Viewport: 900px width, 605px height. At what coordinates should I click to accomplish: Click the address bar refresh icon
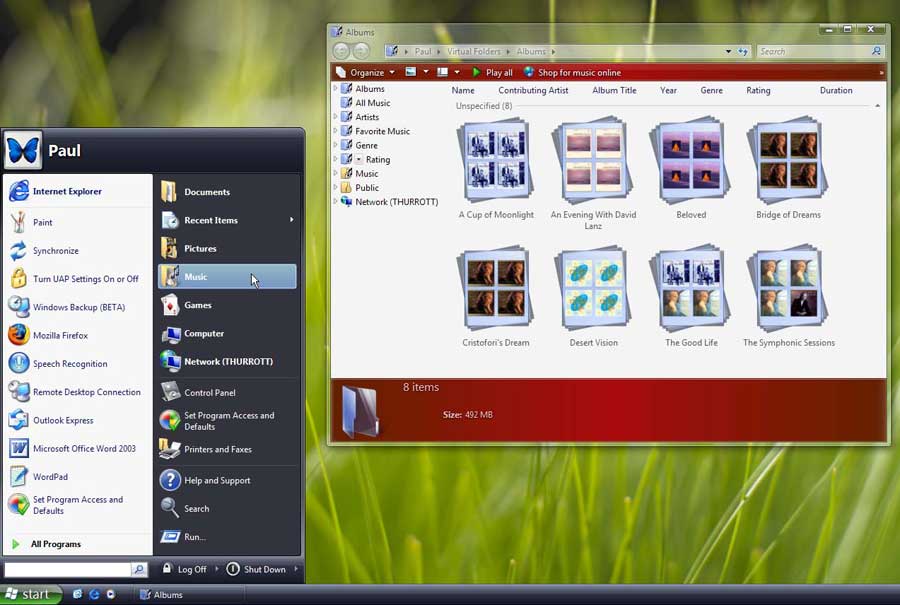pyautogui.click(x=743, y=51)
